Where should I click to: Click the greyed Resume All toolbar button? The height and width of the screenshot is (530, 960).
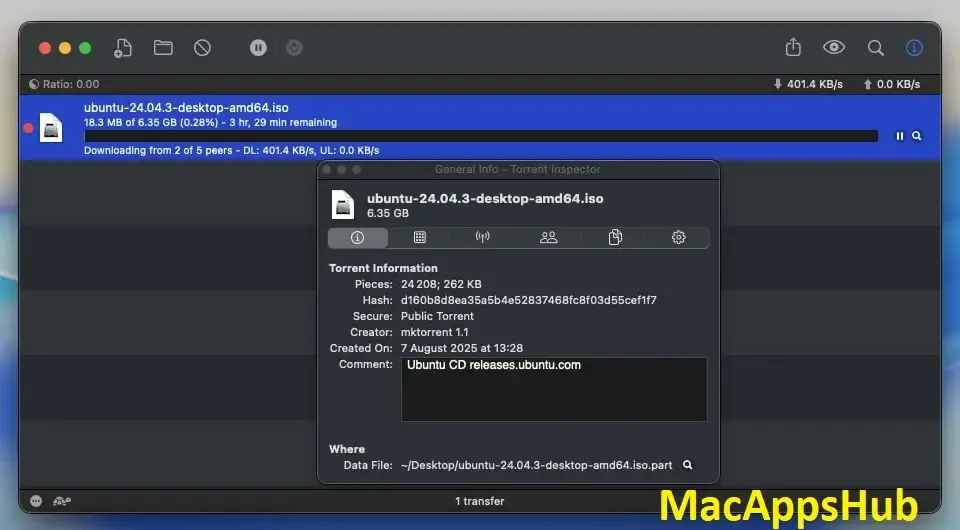294,48
